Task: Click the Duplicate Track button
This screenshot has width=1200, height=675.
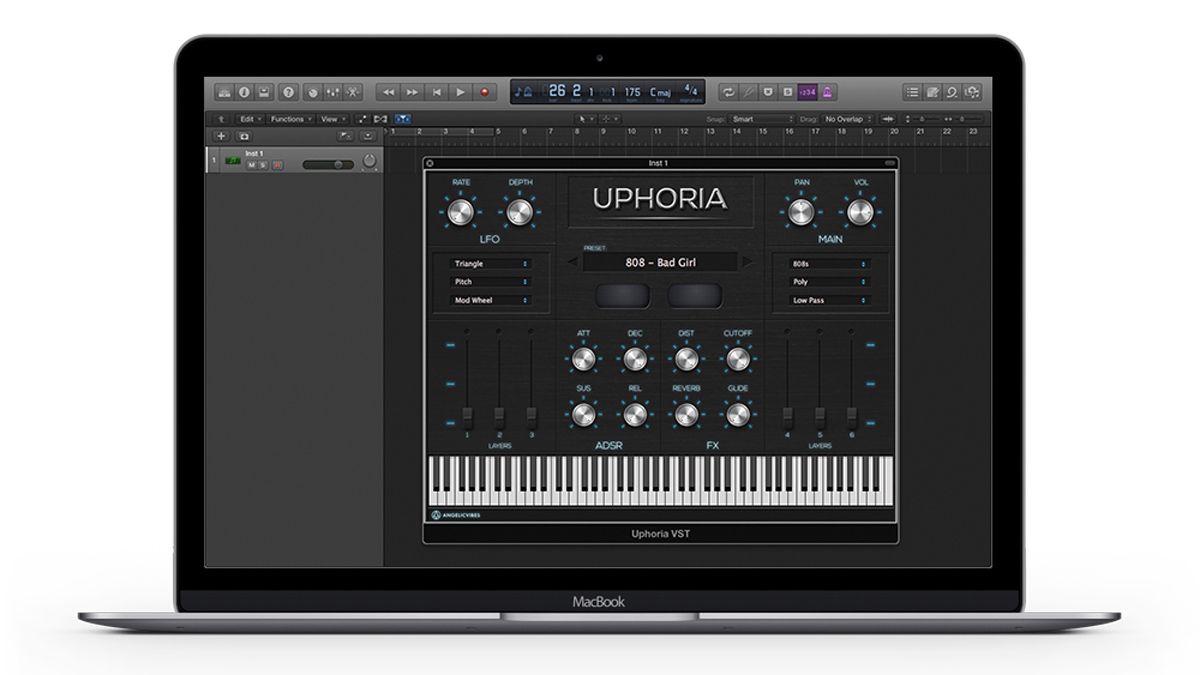Action: pyautogui.click(x=244, y=136)
